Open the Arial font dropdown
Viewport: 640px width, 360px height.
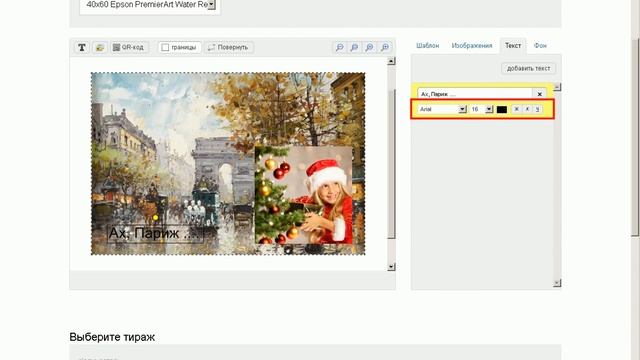pyautogui.click(x=442, y=109)
